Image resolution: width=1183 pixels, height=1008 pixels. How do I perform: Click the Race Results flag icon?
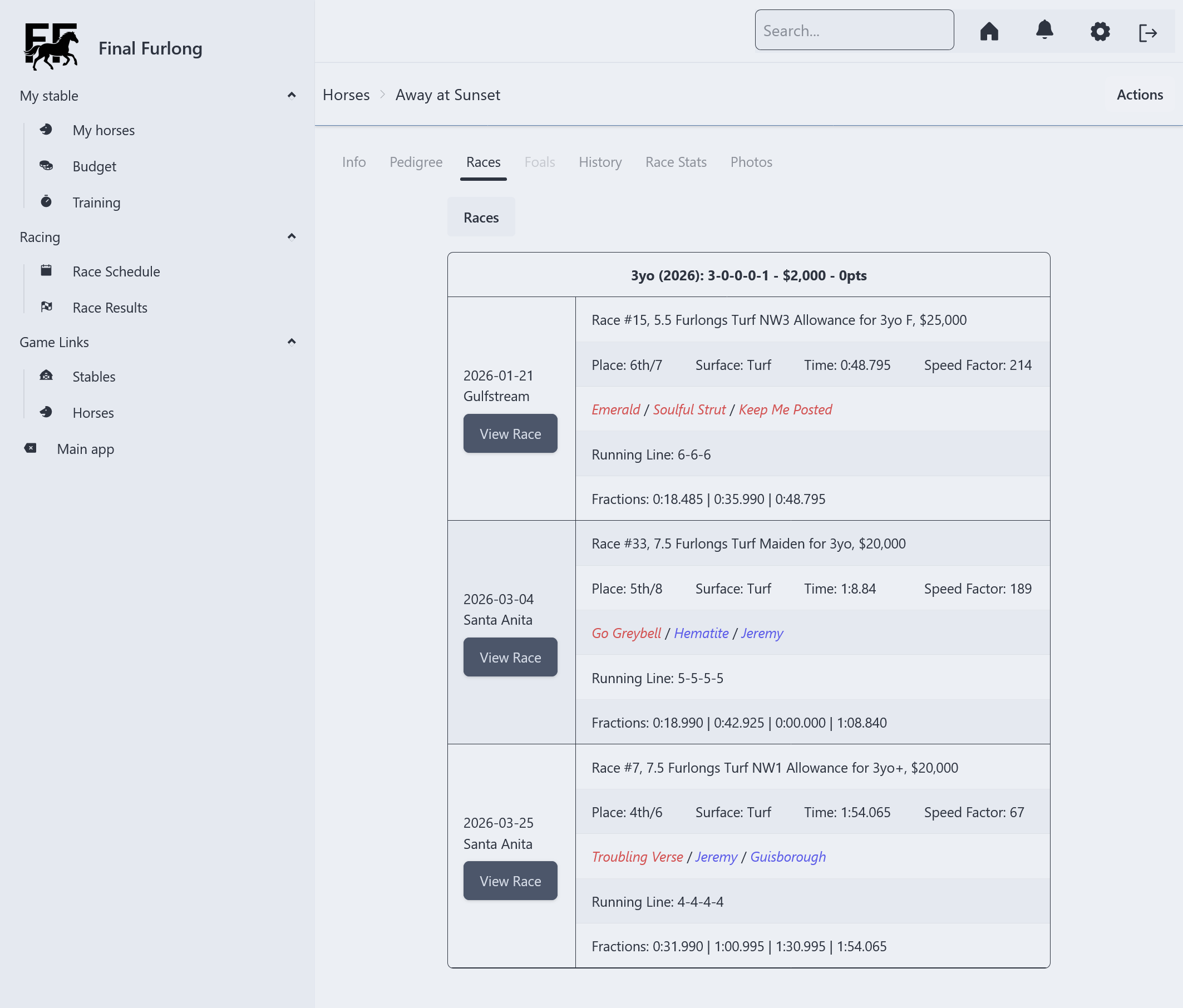click(46, 307)
